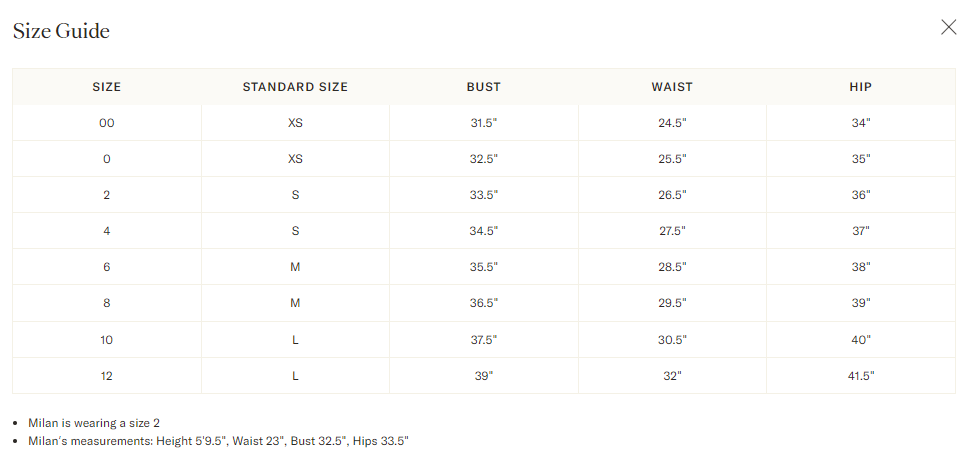Click the 28.5" waist measurement cell
This screenshot has height=472, width=963.
[672, 267]
